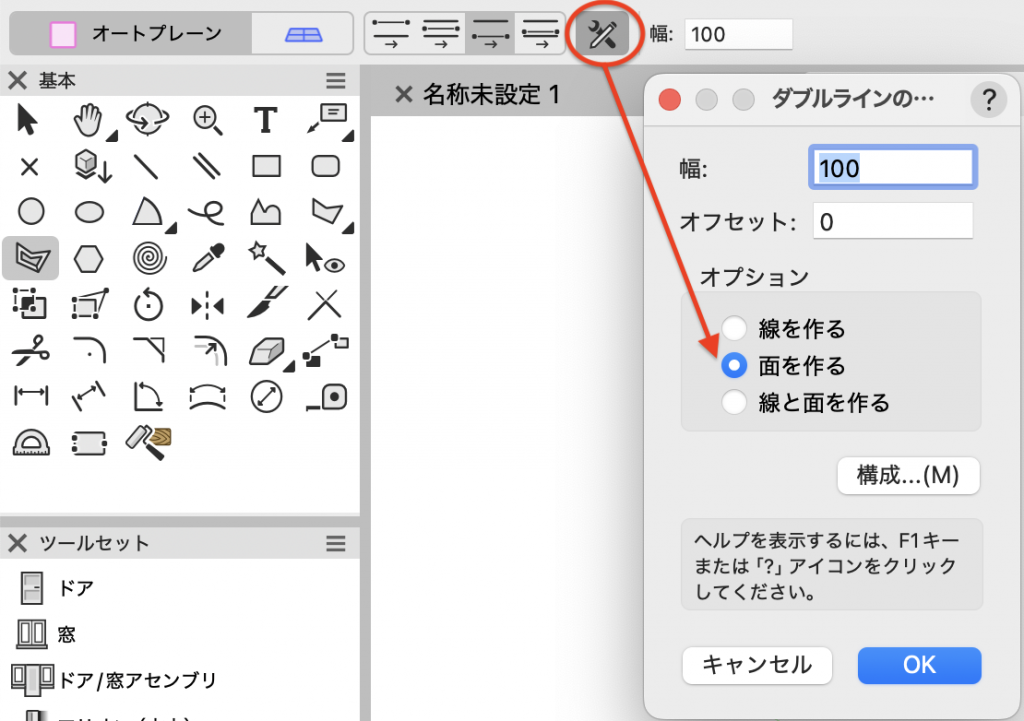The height and width of the screenshot is (721, 1024).
Task: Pick the Spiral tool
Action: tap(148, 259)
